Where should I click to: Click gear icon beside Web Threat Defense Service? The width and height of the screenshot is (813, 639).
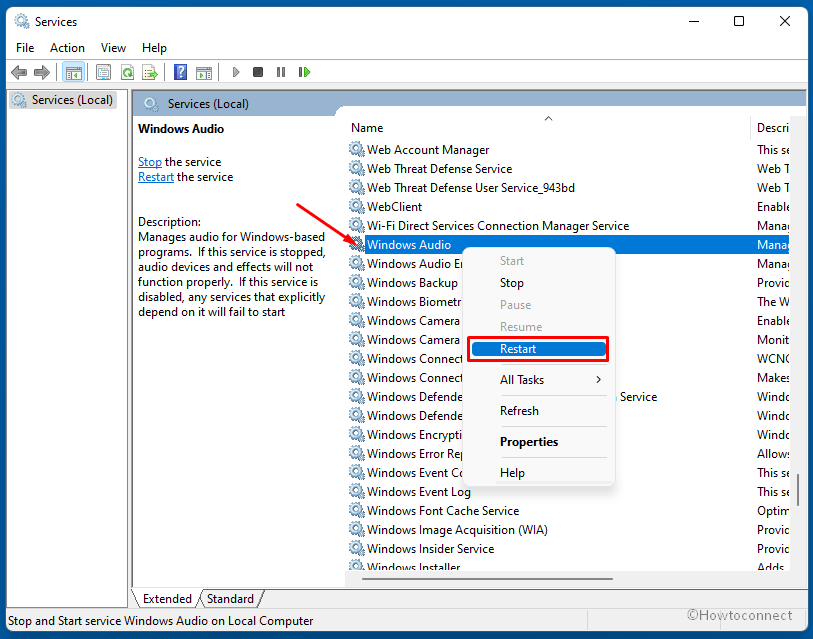356,169
